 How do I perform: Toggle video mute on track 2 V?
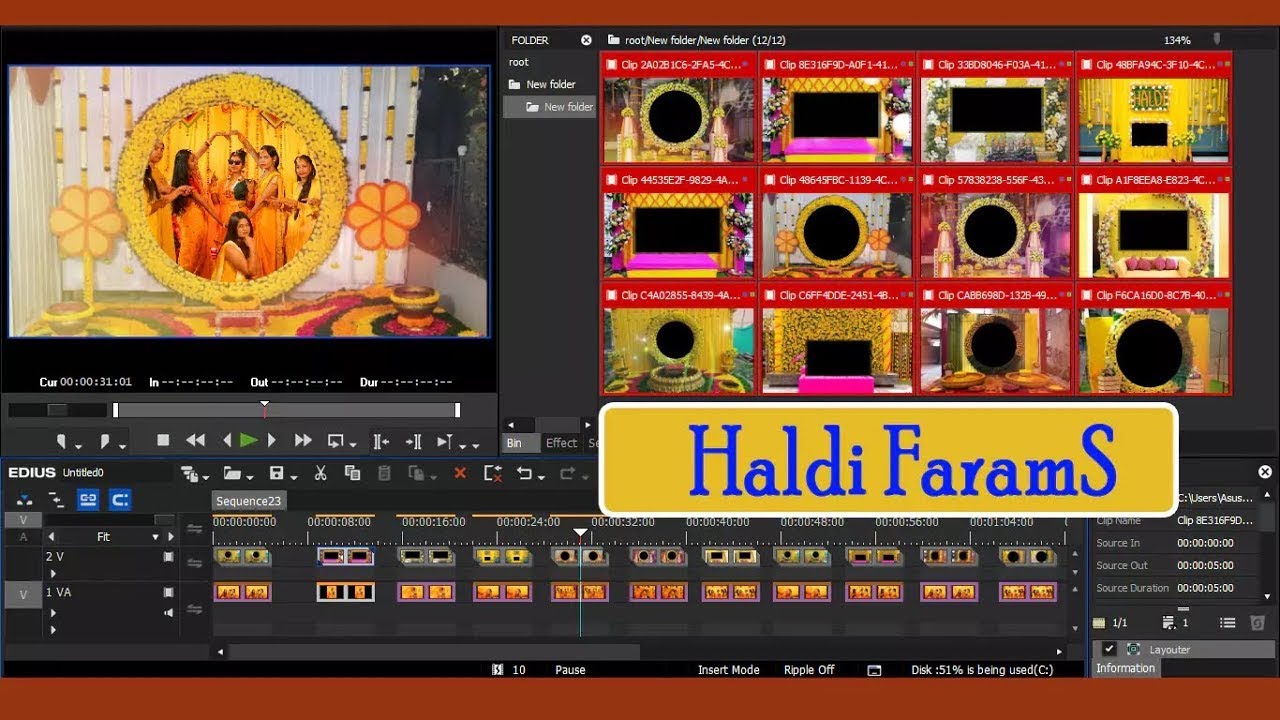[x=168, y=557]
